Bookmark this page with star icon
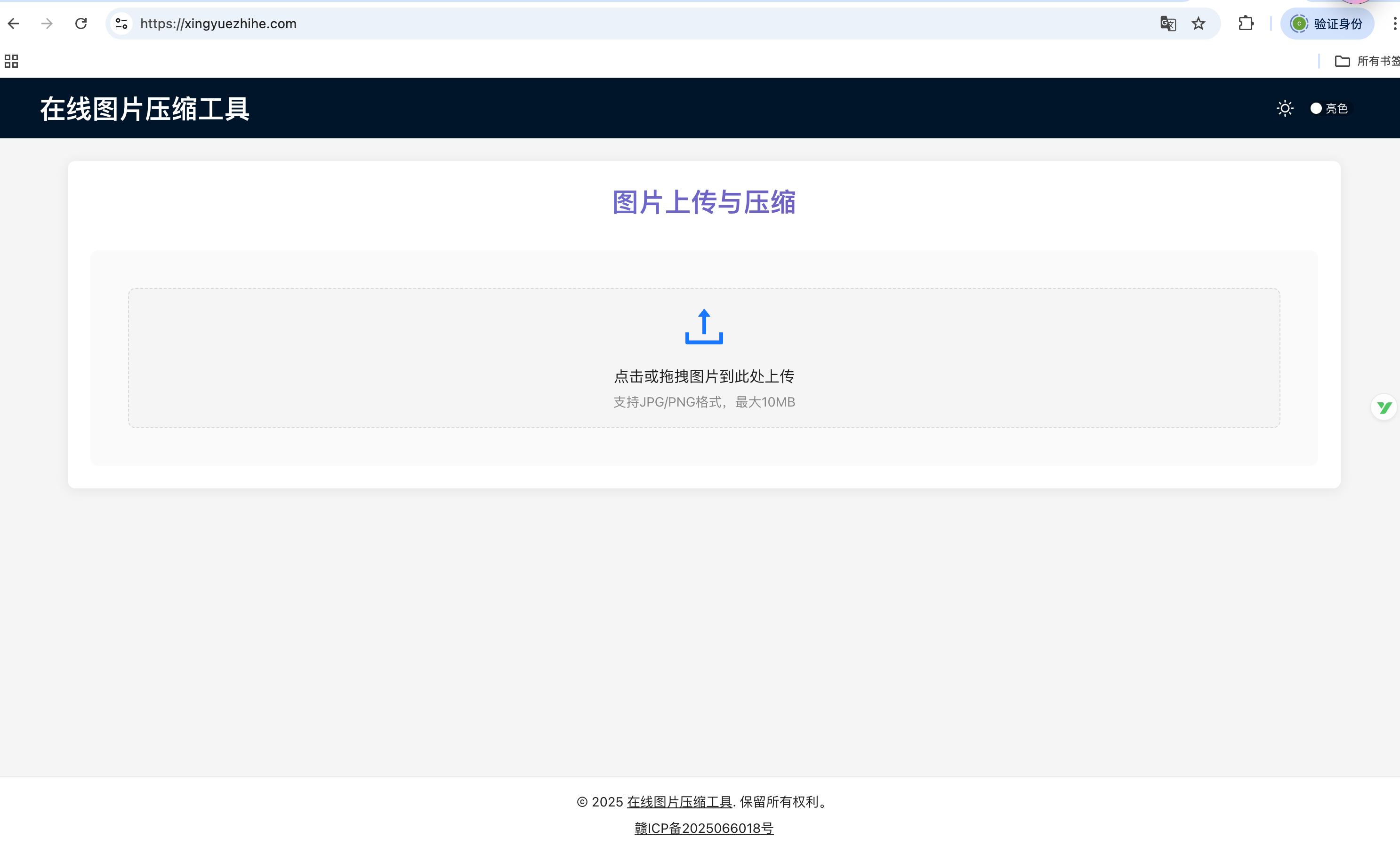The image size is (1400, 846). point(1199,24)
